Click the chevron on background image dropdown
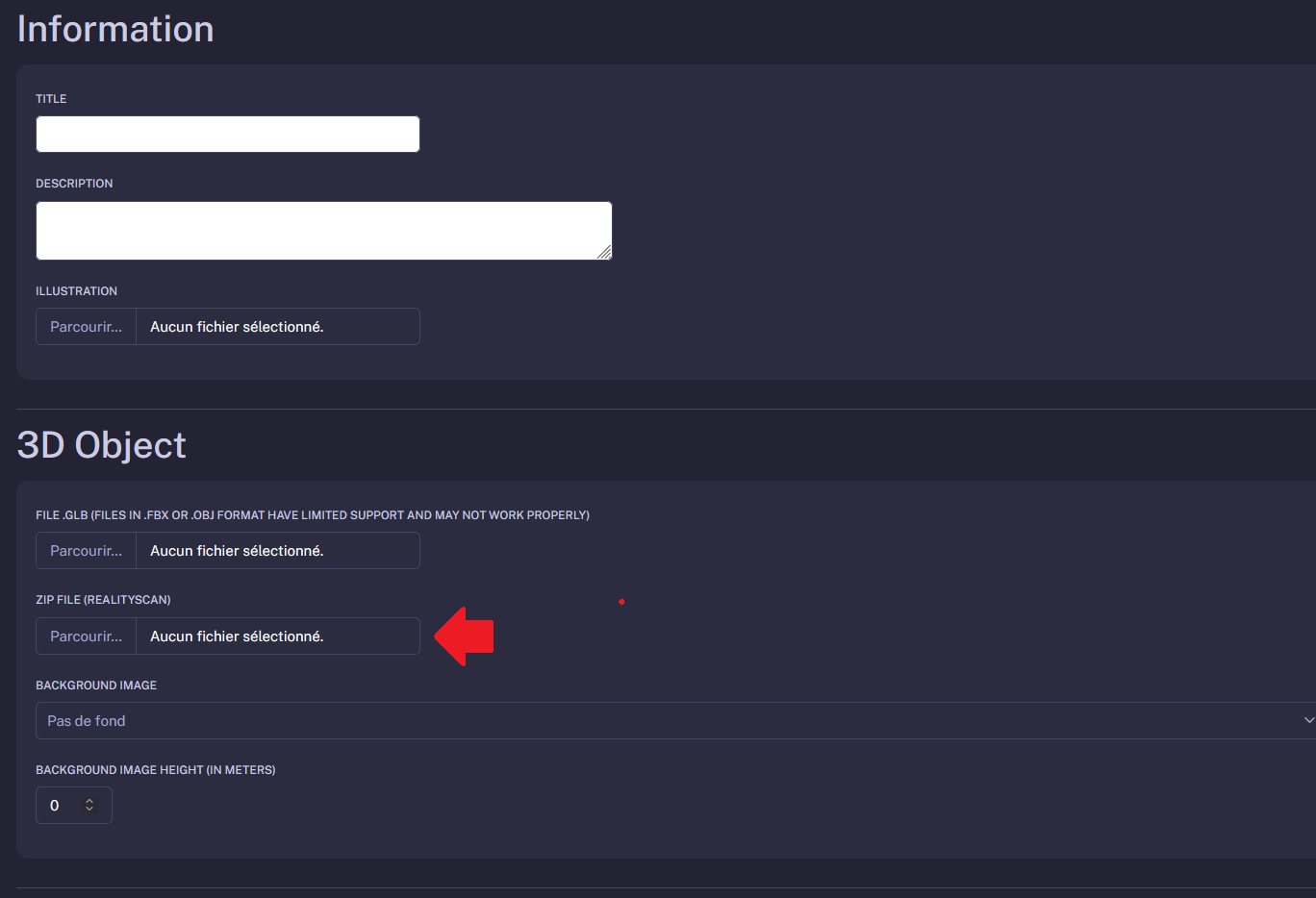 (1307, 721)
